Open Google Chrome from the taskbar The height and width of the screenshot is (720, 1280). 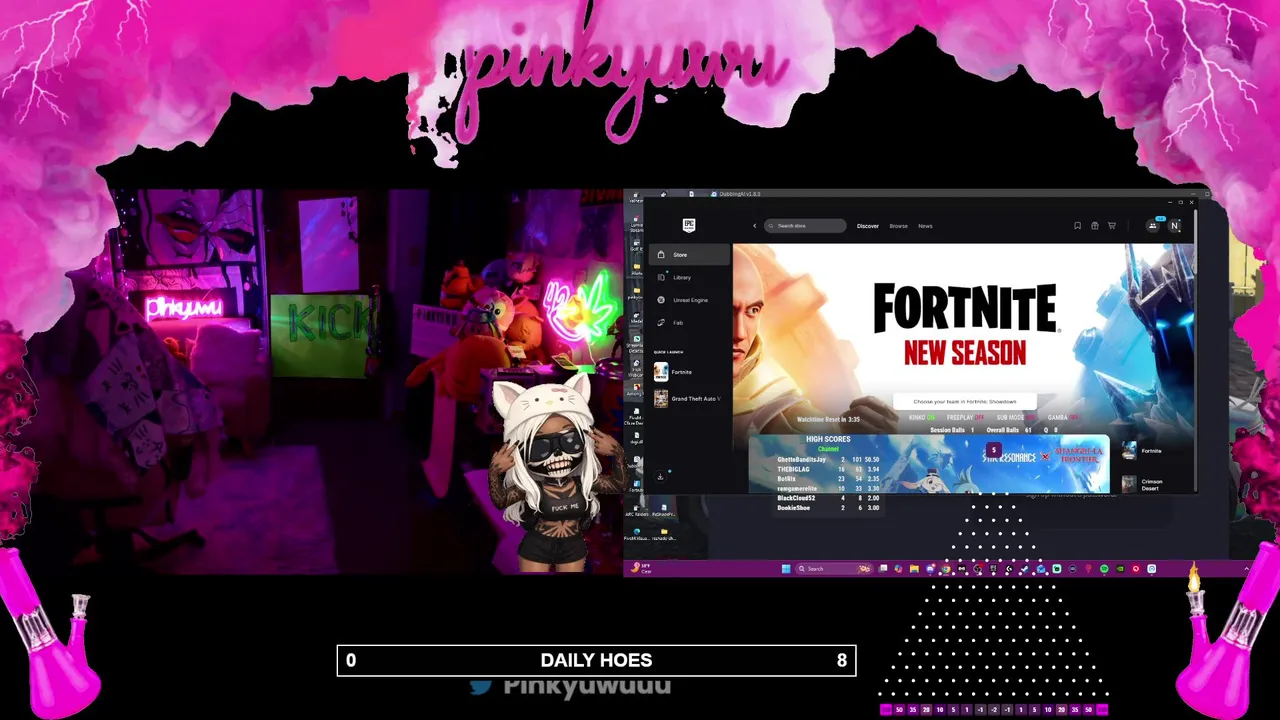[946, 569]
